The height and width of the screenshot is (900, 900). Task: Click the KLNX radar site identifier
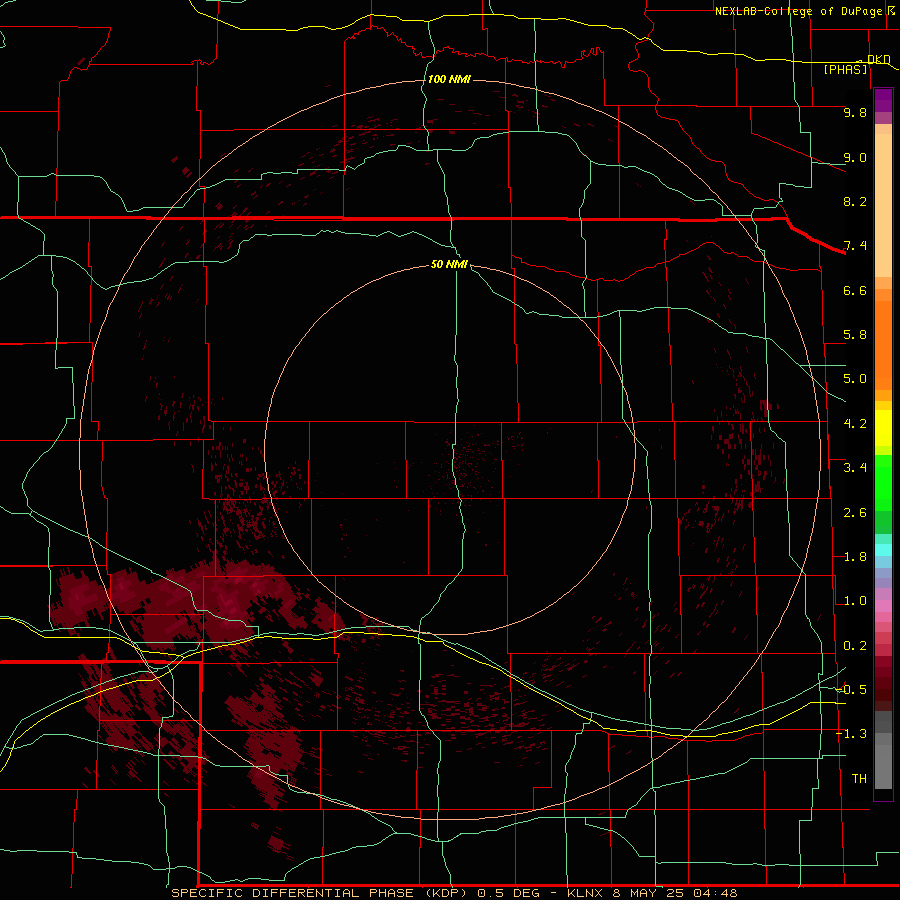[x=585, y=893]
